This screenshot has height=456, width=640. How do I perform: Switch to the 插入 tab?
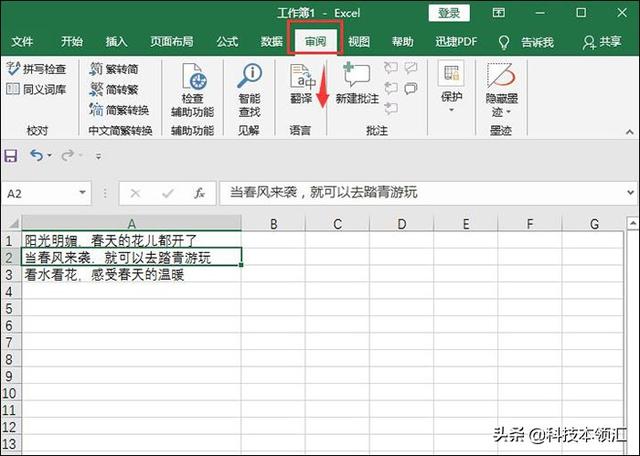click(117, 41)
